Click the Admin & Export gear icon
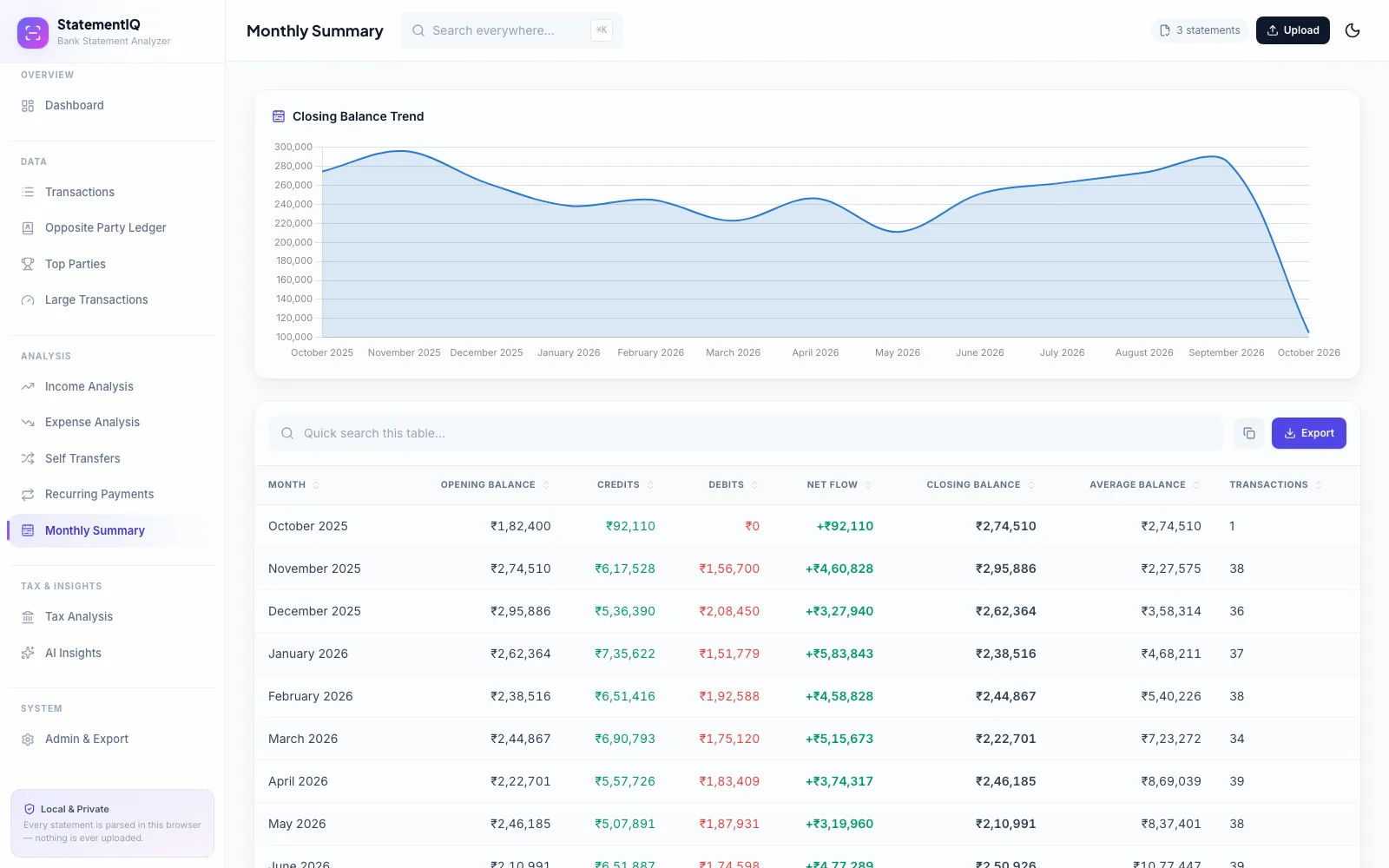 (28, 739)
